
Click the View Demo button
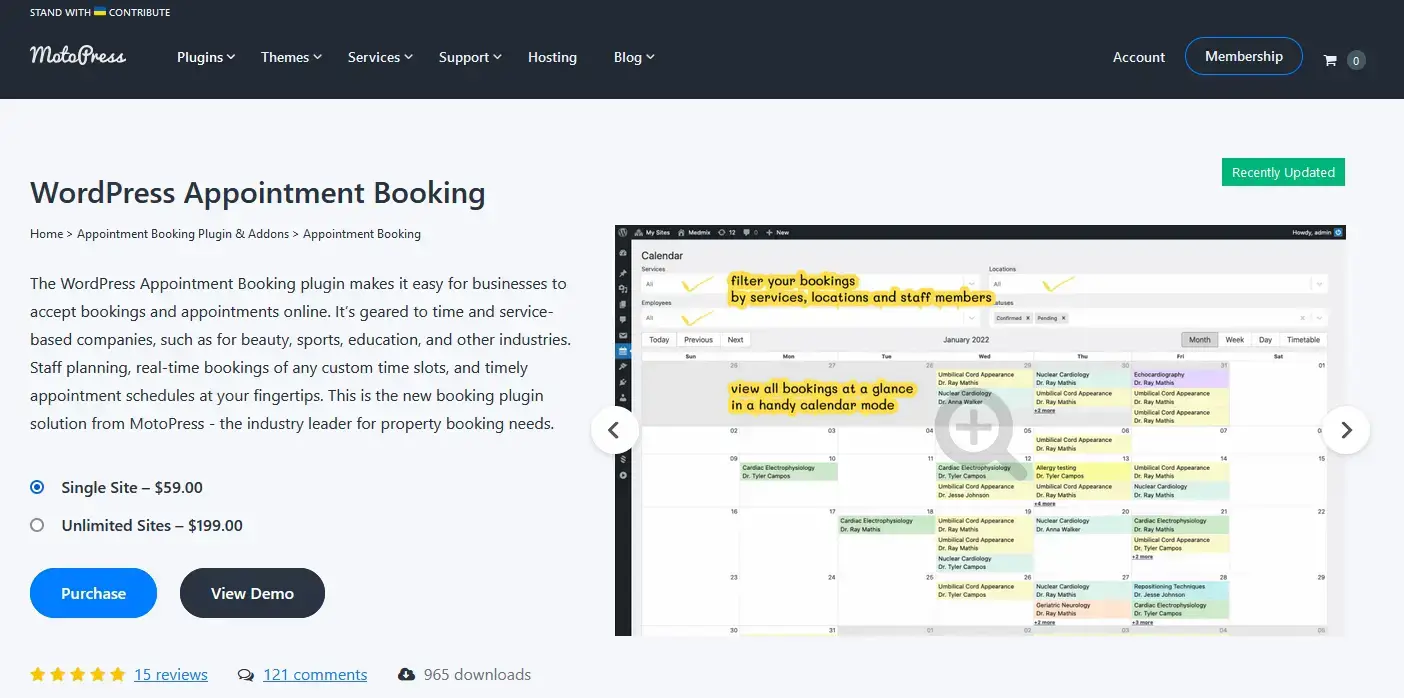point(252,593)
